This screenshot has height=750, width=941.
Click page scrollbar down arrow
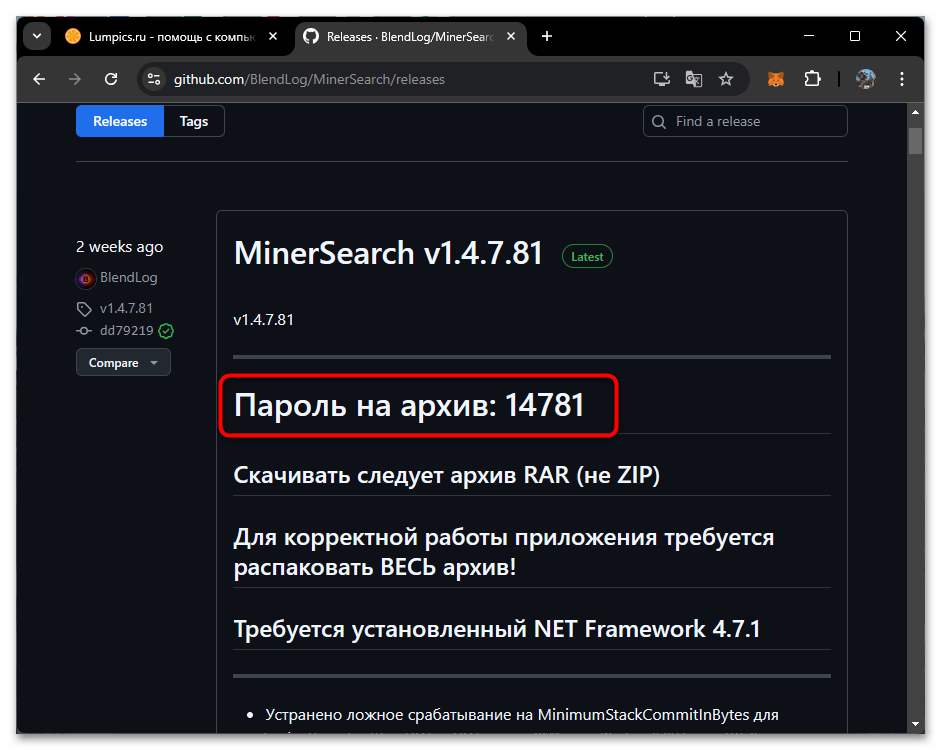[x=915, y=724]
